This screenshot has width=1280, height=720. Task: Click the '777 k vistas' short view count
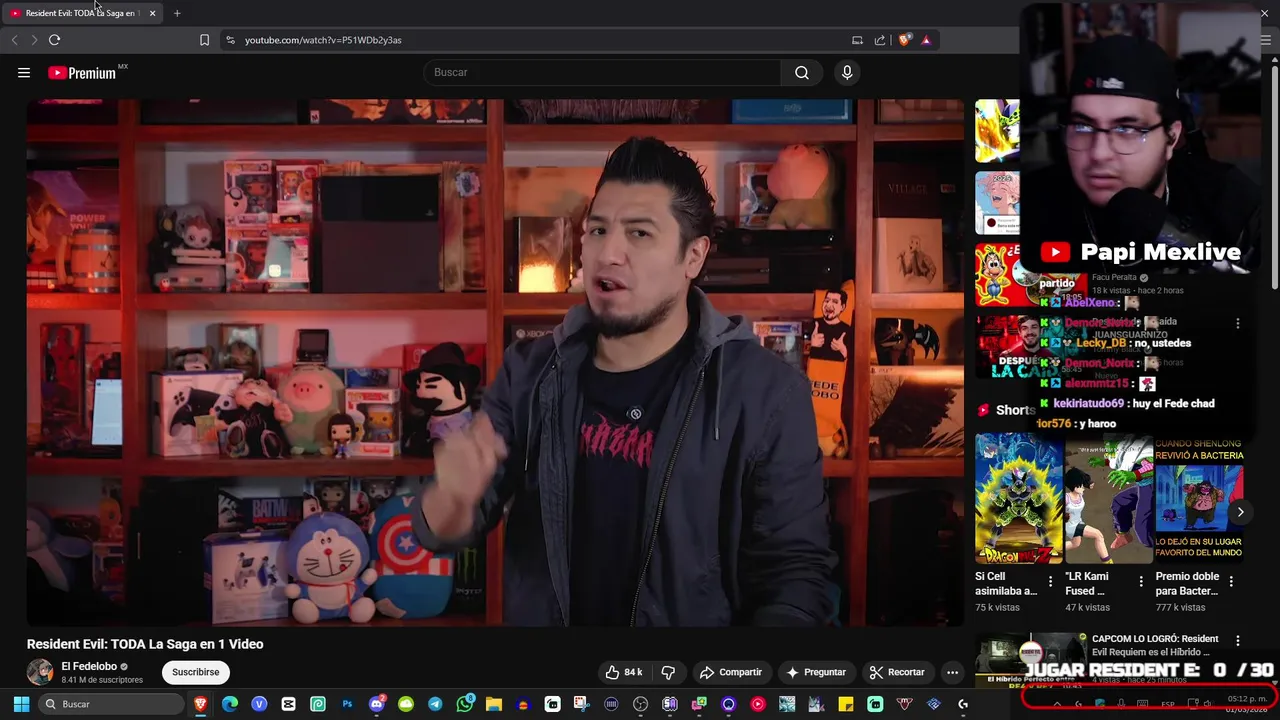(1180, 607)
